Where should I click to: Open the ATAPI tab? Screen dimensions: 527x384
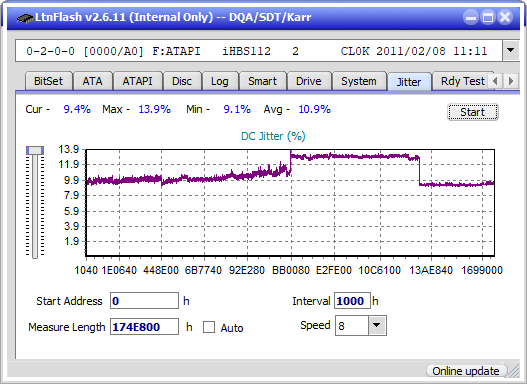pos(137,81)
